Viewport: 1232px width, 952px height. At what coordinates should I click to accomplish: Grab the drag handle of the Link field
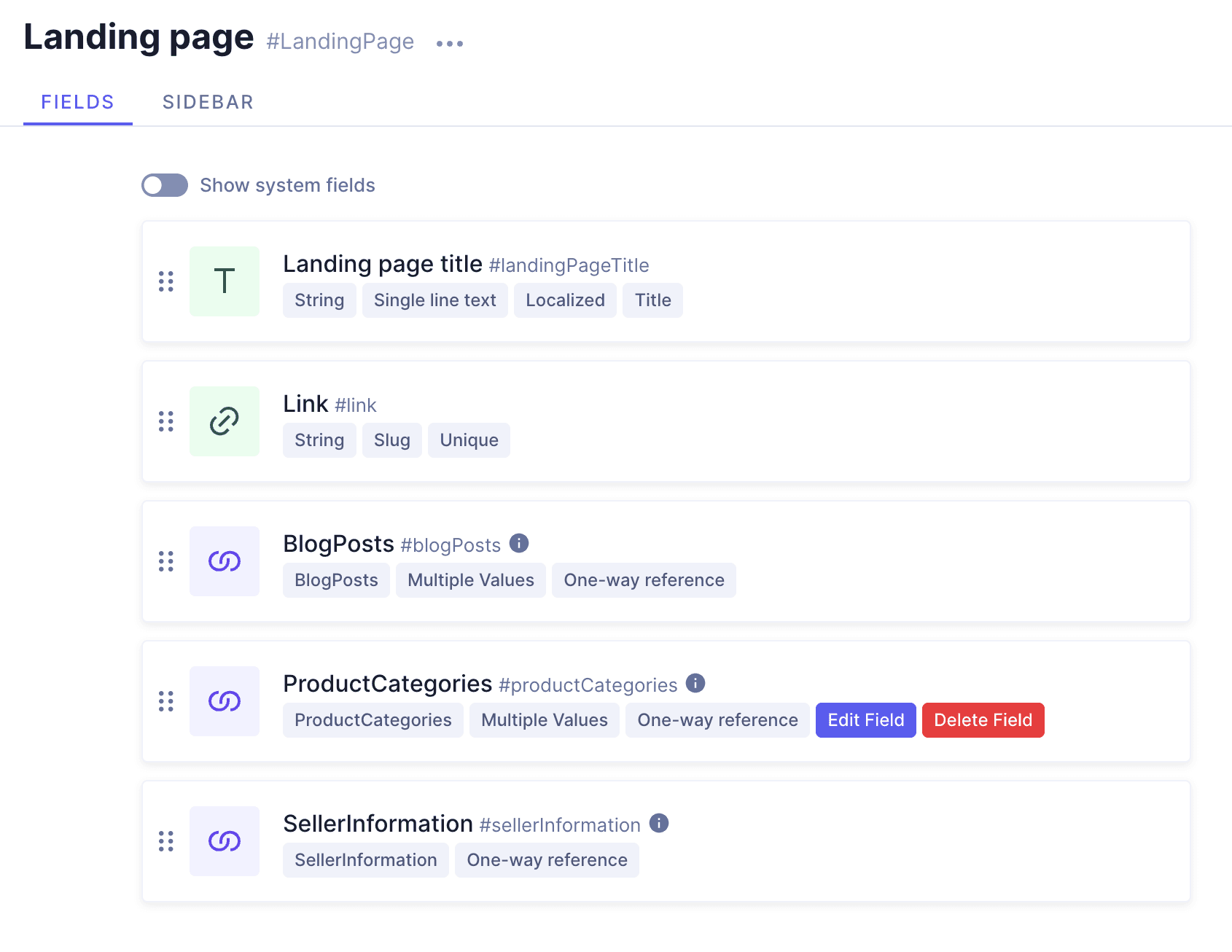pos(165,421)
